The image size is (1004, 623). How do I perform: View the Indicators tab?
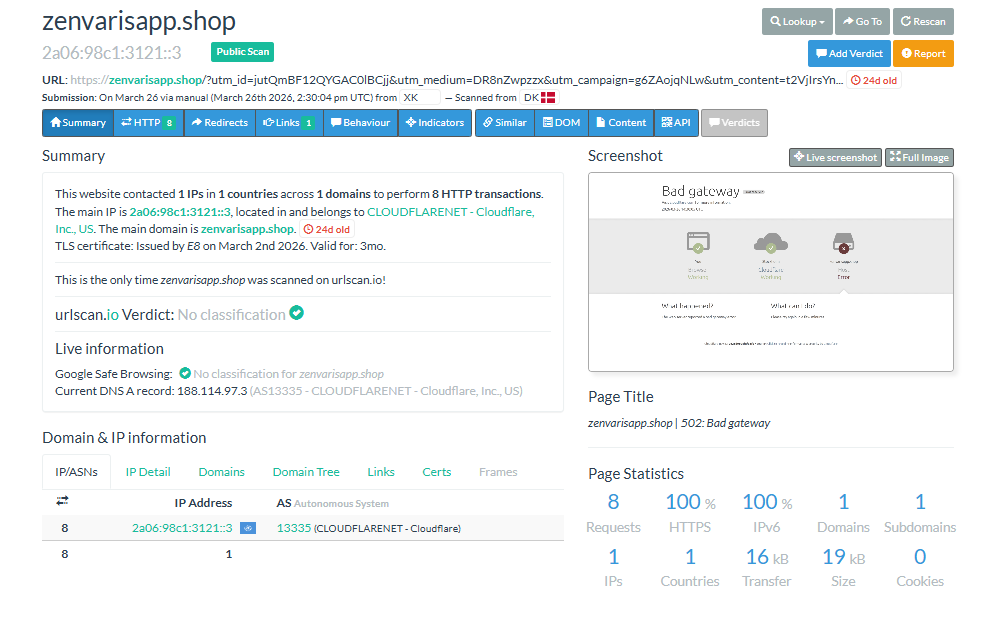pyautogui.click(x=435, y=123)
